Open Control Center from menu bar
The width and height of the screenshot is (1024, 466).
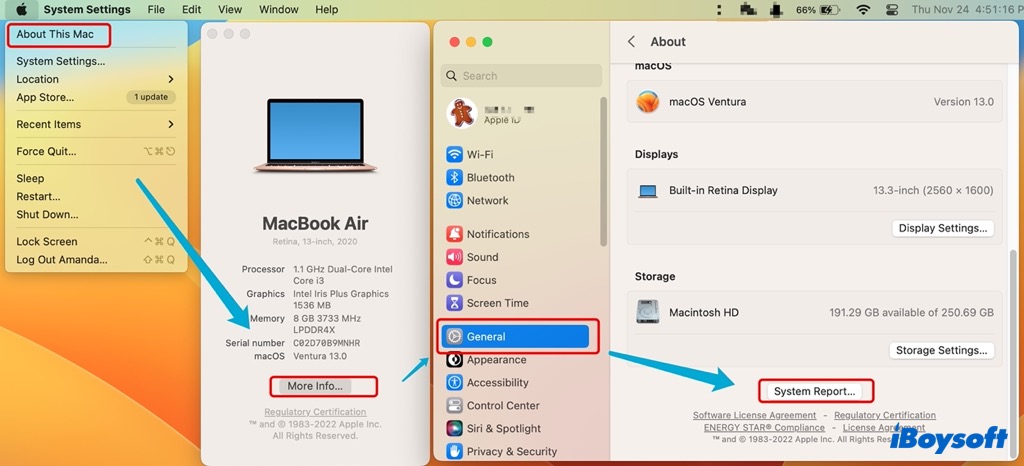click(891, 10)
